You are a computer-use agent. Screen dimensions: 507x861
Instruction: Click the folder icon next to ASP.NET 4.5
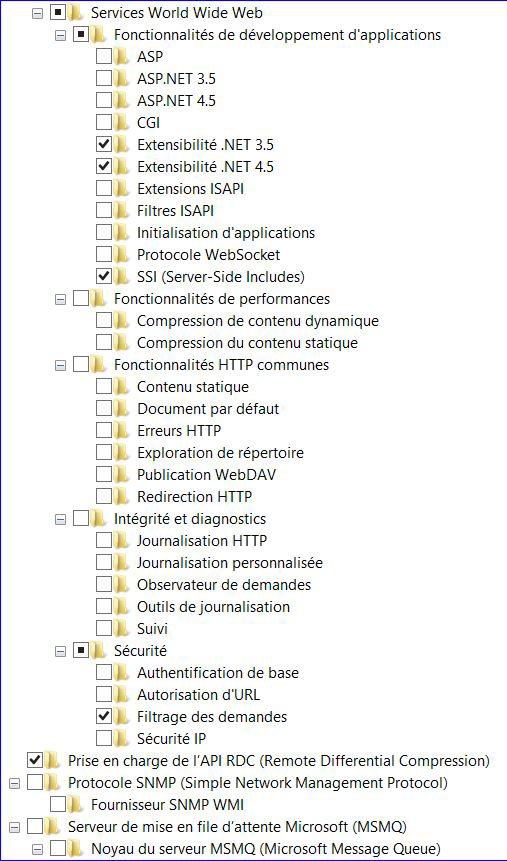point(121,101)
